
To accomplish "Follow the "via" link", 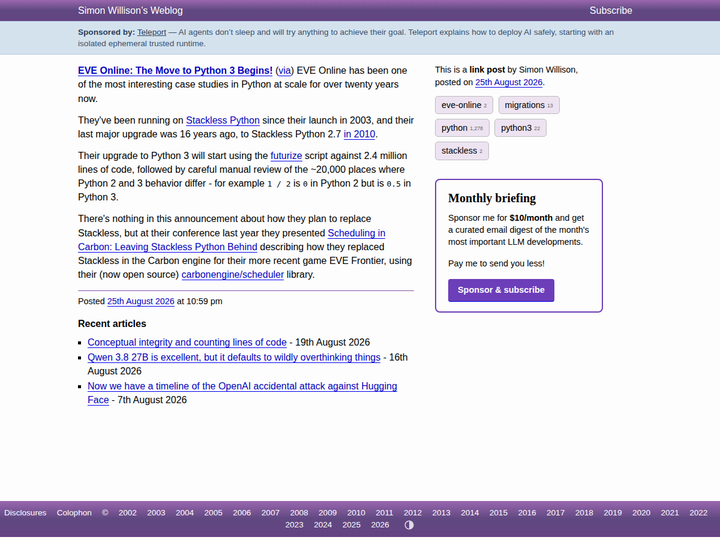I will [285, 70].
